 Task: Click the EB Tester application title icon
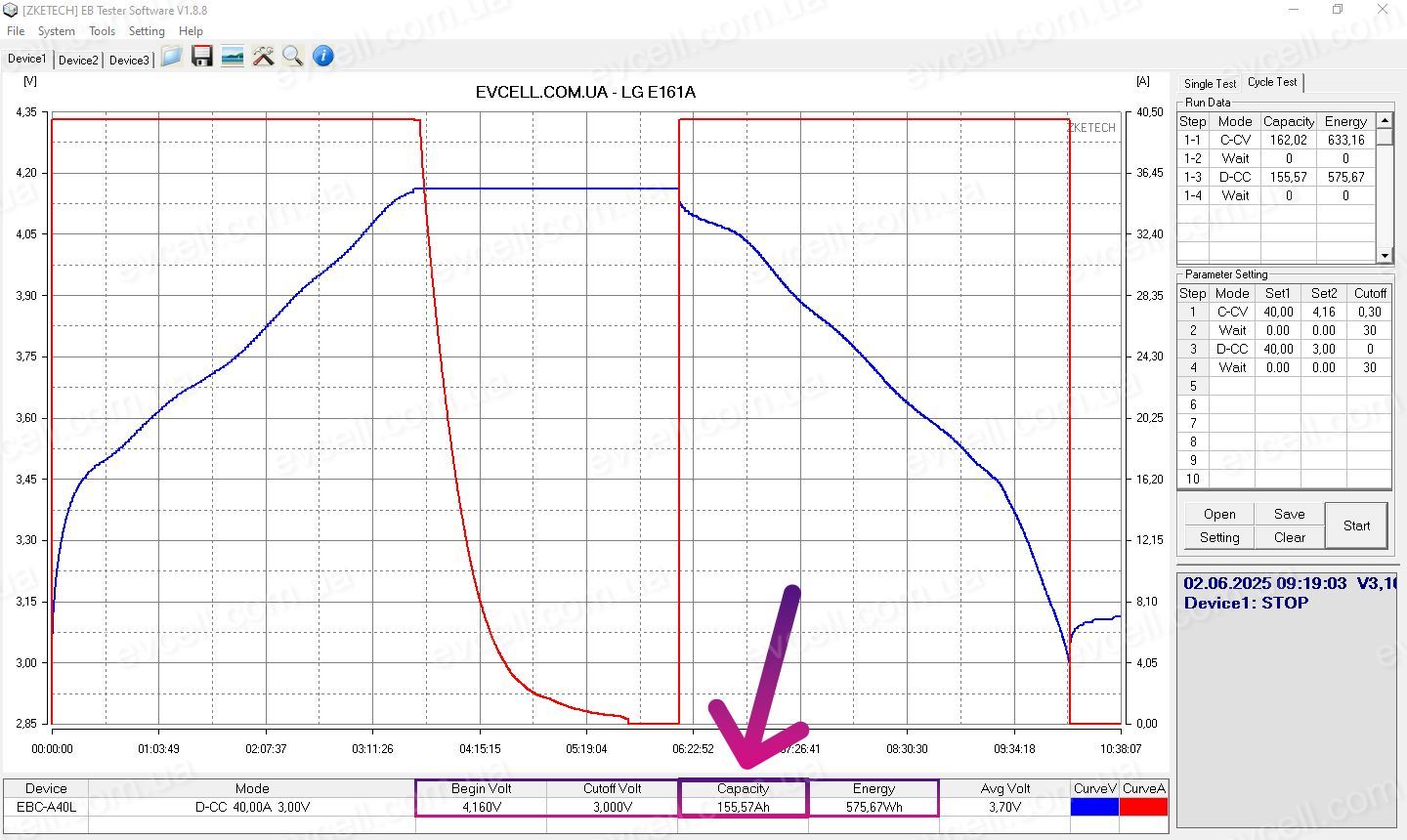coord(11,10)
